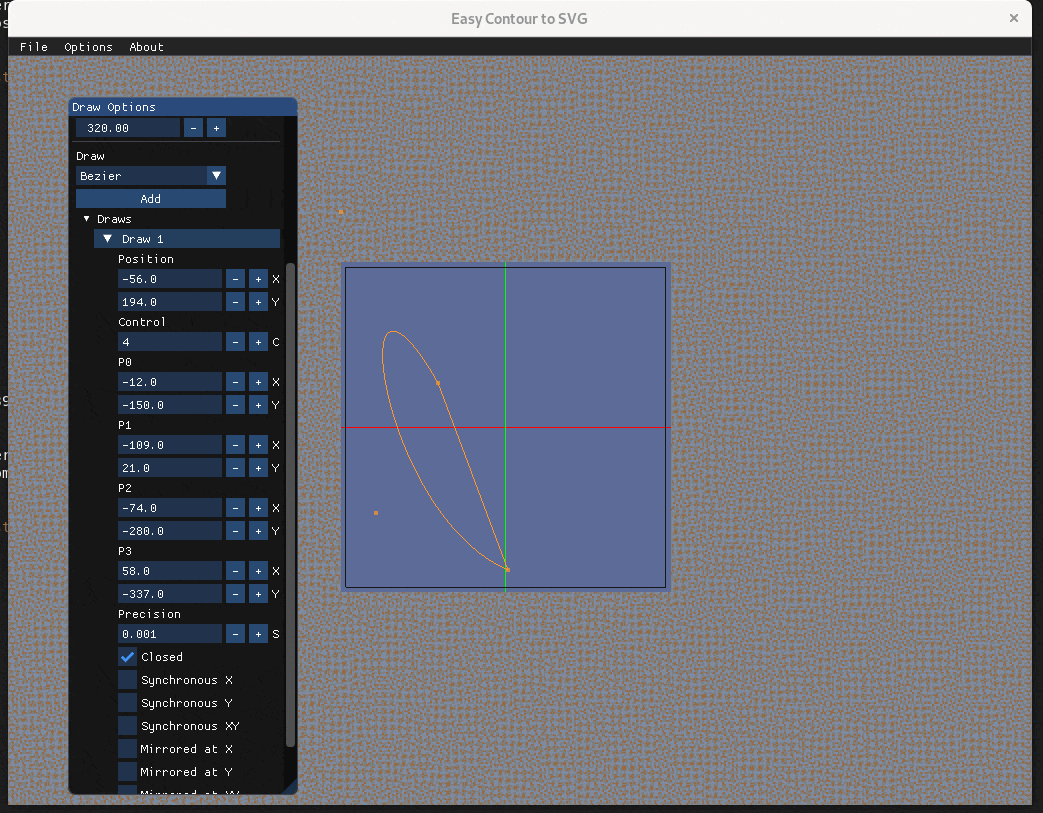This screenshot has height=813, width=1043.
Task: Click the control point inside the bezier loop
Action: 438,383
